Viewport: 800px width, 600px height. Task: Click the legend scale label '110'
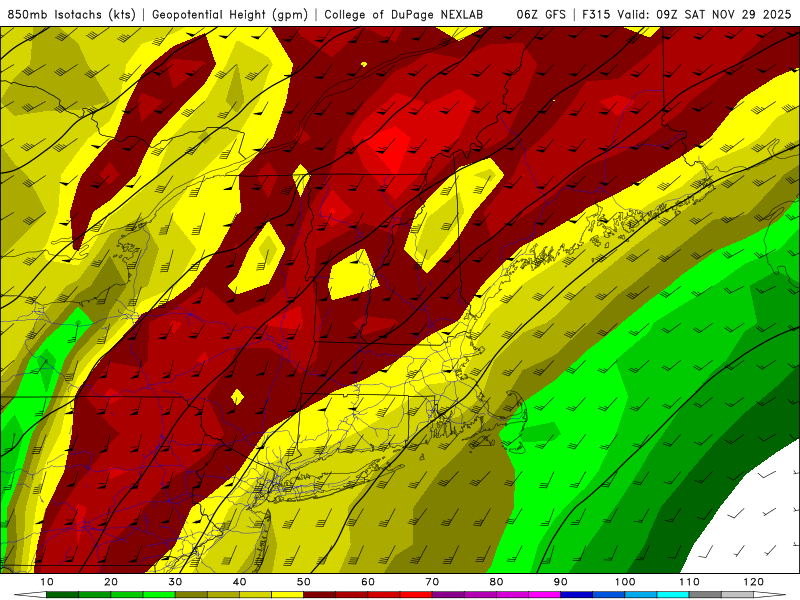point(689,582)
